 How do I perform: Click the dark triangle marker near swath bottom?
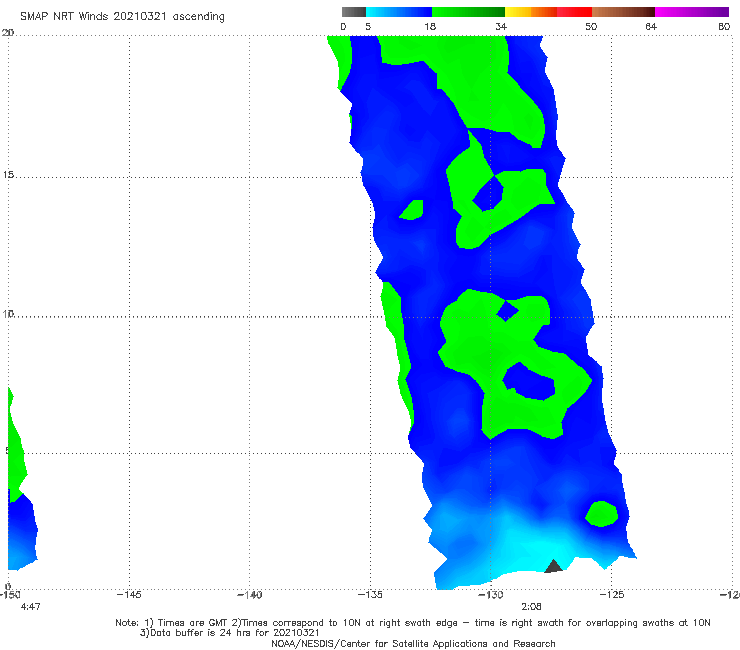point(553,566)
